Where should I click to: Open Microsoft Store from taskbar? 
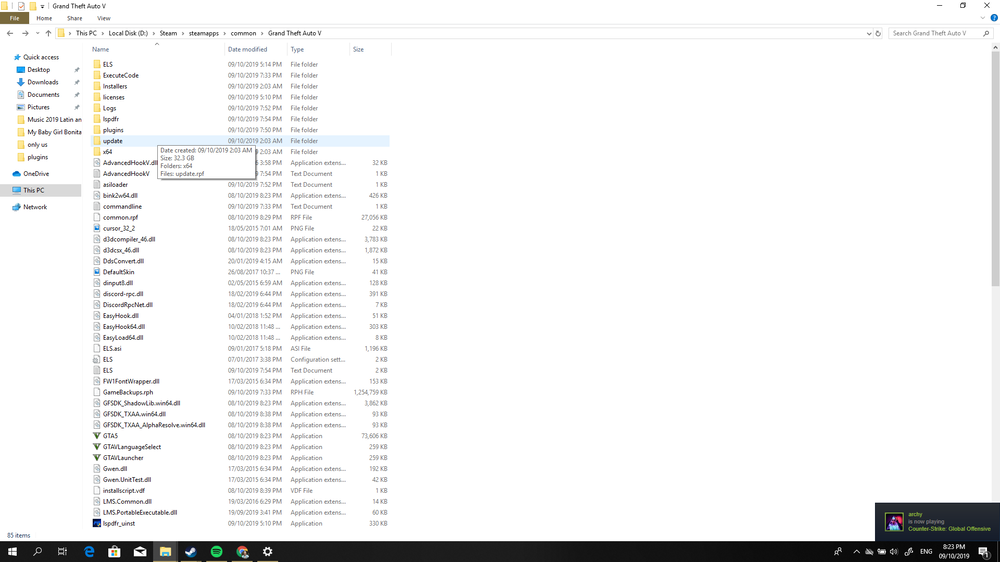pos(114,552)
